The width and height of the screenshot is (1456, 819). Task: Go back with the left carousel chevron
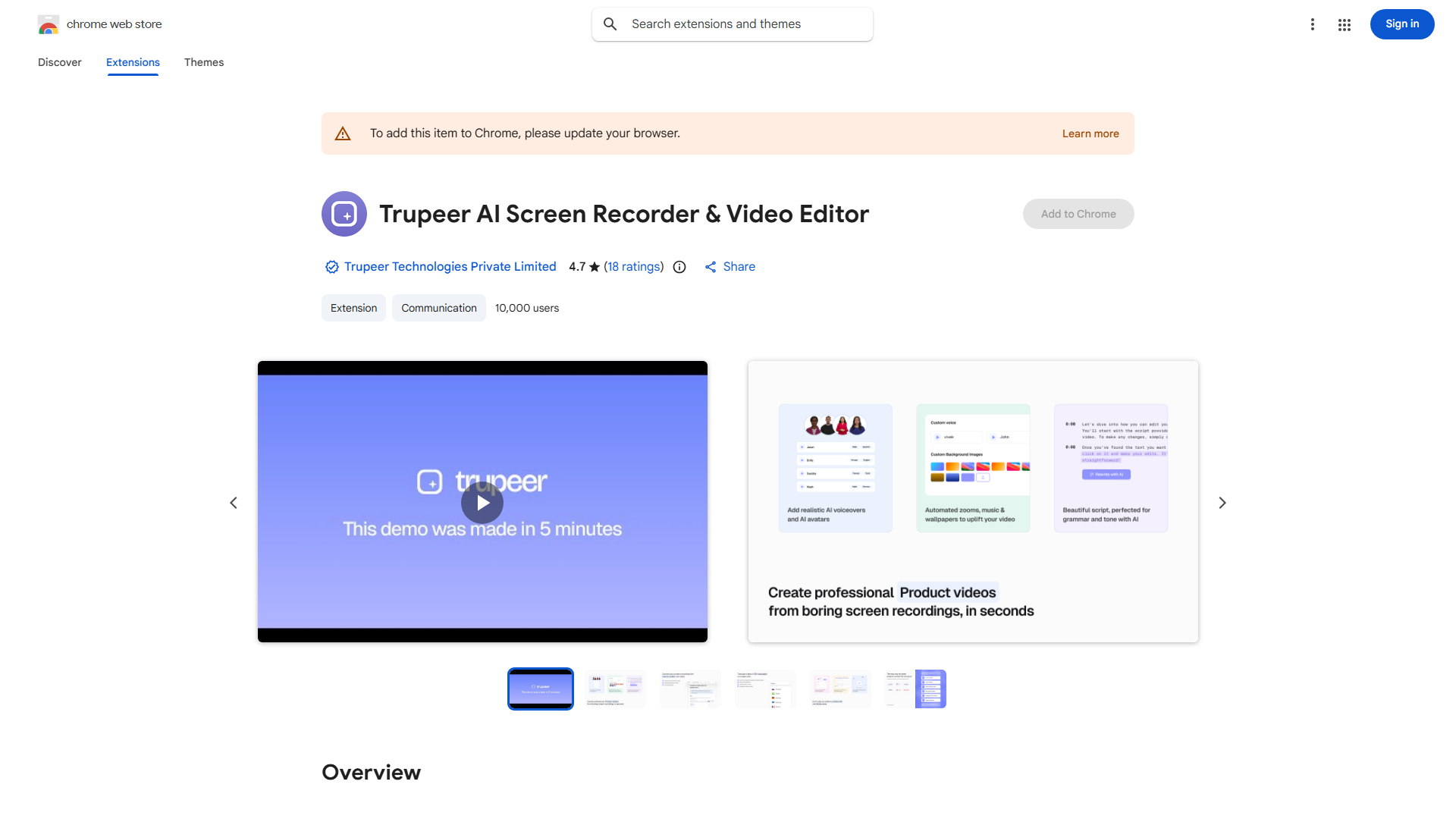(x=234, y=502)
